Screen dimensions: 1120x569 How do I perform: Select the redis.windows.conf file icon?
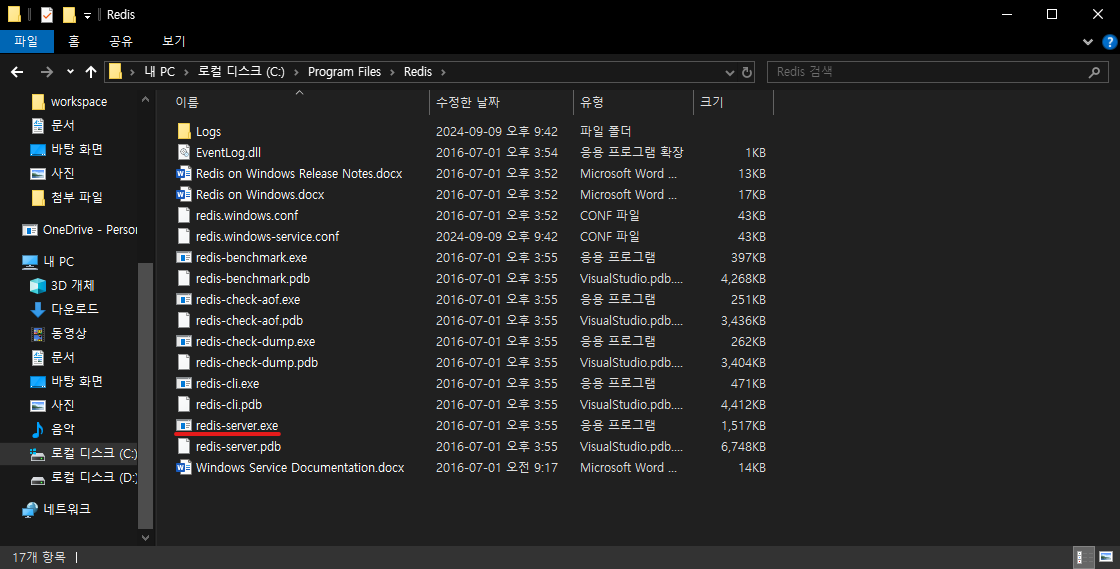(184, 216)
